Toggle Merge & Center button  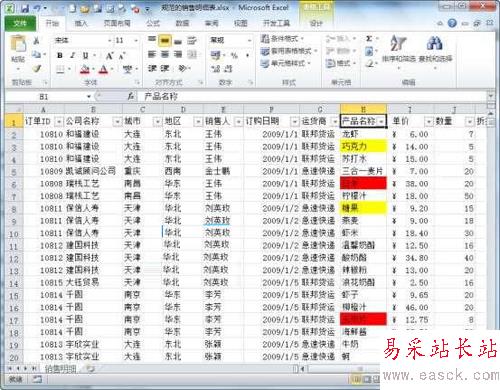(x=192, y=54)
